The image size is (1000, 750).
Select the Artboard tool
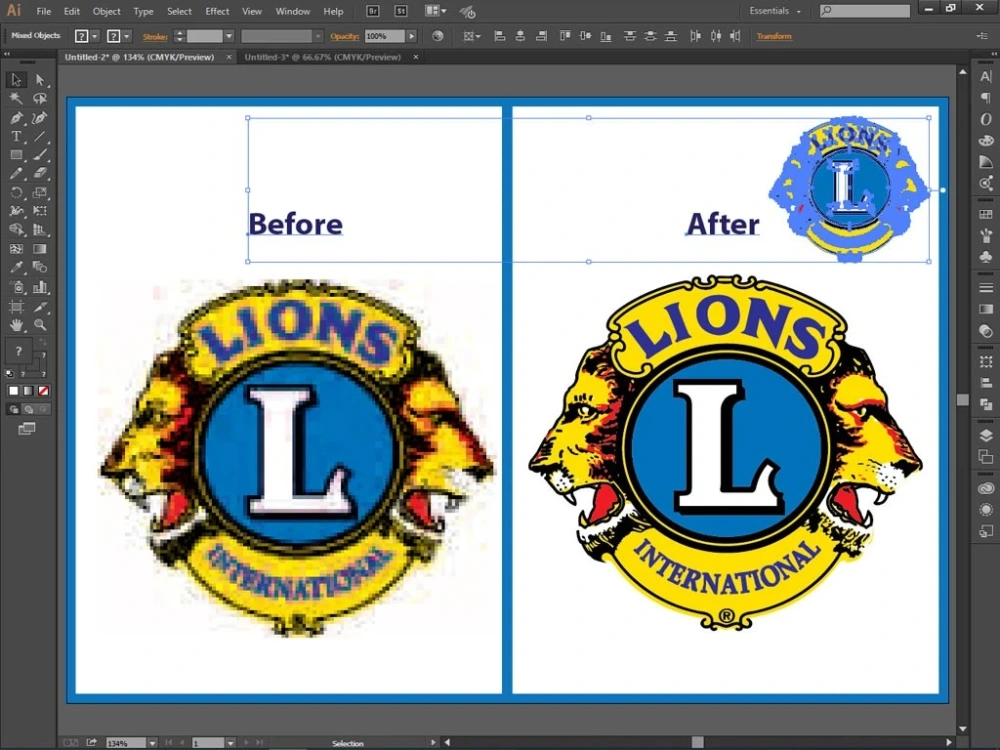coord(16,306)
